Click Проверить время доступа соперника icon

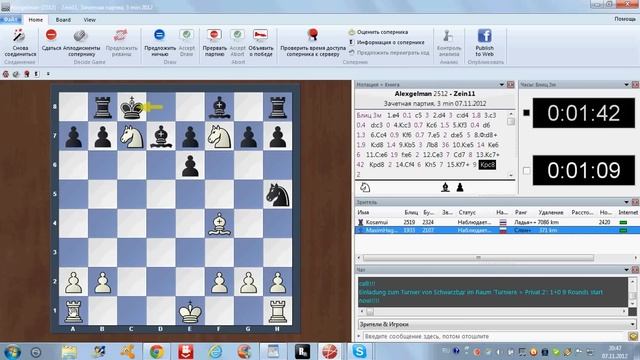(x=313, y=35)
